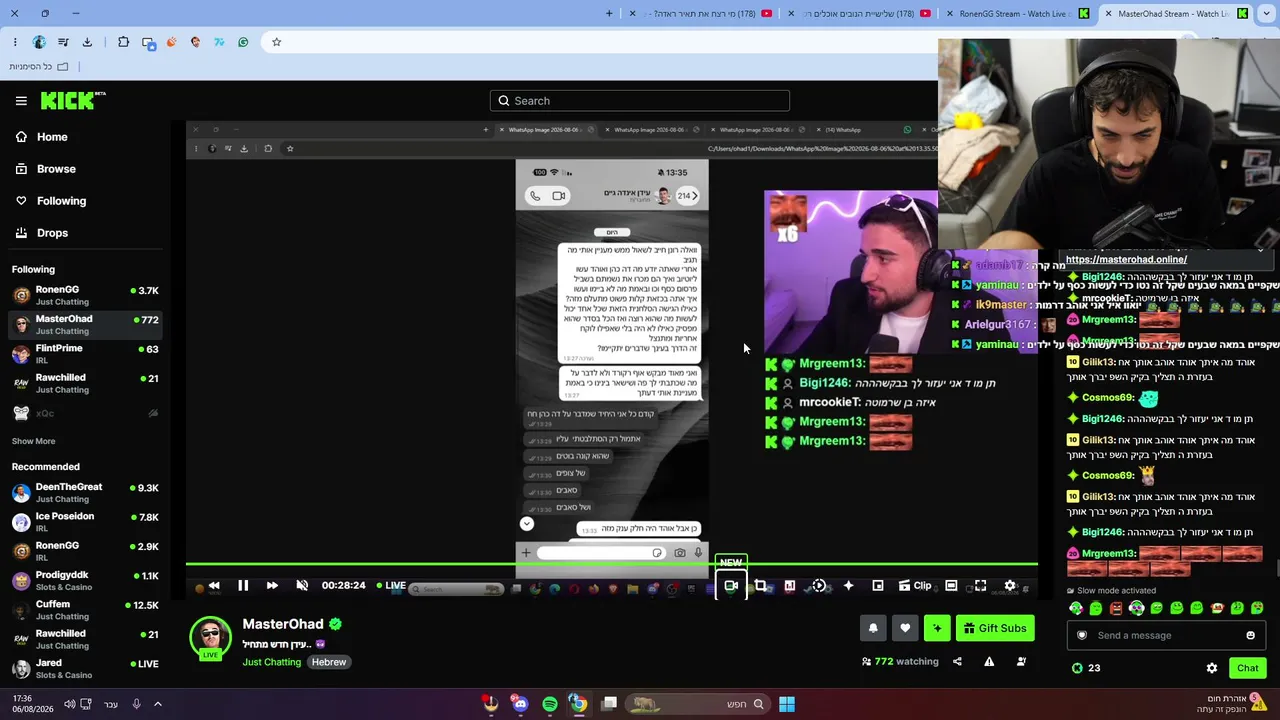Click MasterOhad's live avatar

210,639
